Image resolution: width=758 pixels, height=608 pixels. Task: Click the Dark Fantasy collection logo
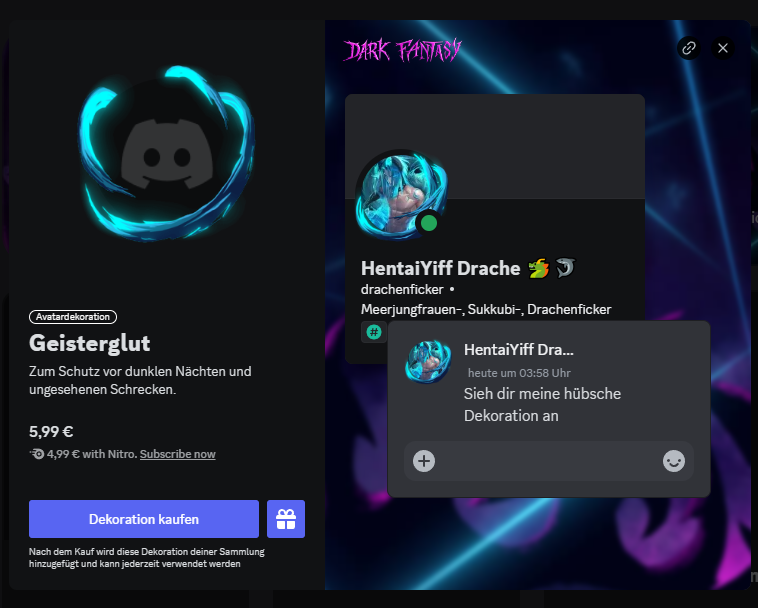pyautogui.click(x=402, y=50)
